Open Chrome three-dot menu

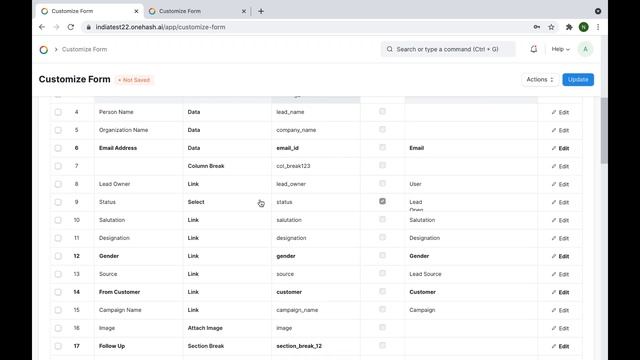[598, 27]
